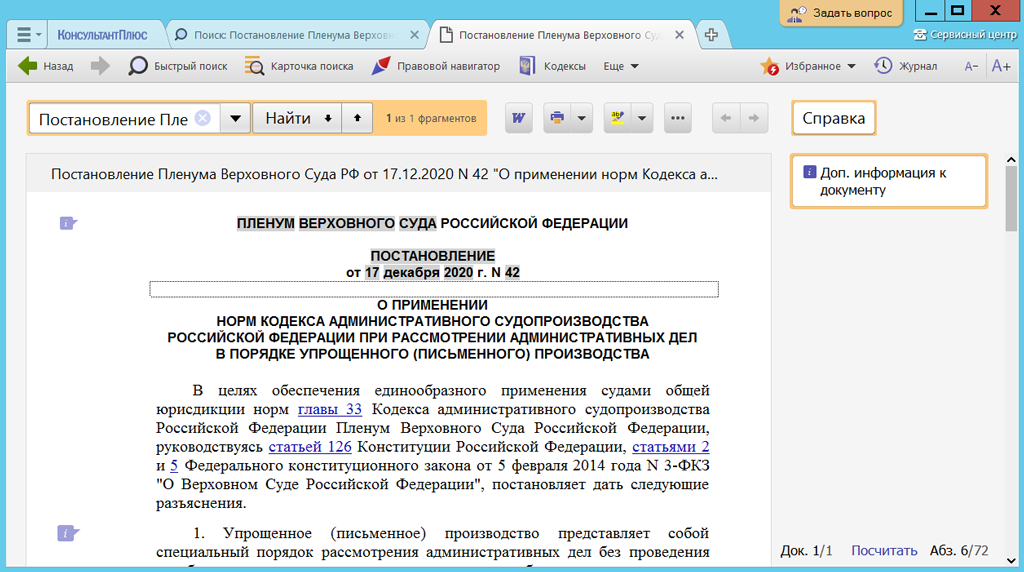Follow the статьями 2 link
The height and width of the screenshot is (572, 1024).
[x=671, y=447]
